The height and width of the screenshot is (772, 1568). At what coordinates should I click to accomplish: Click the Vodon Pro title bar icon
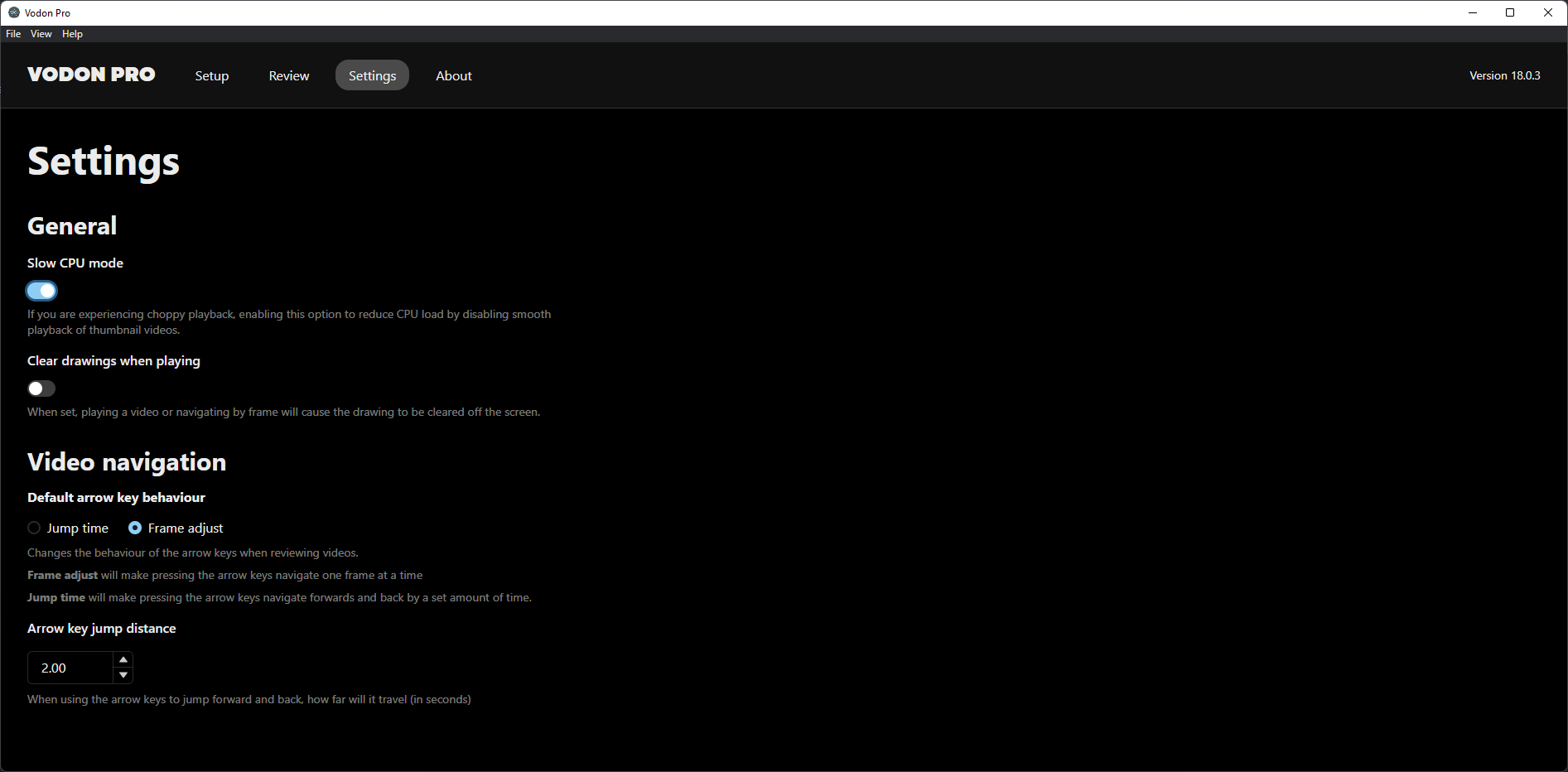click(x=13, y=12)
